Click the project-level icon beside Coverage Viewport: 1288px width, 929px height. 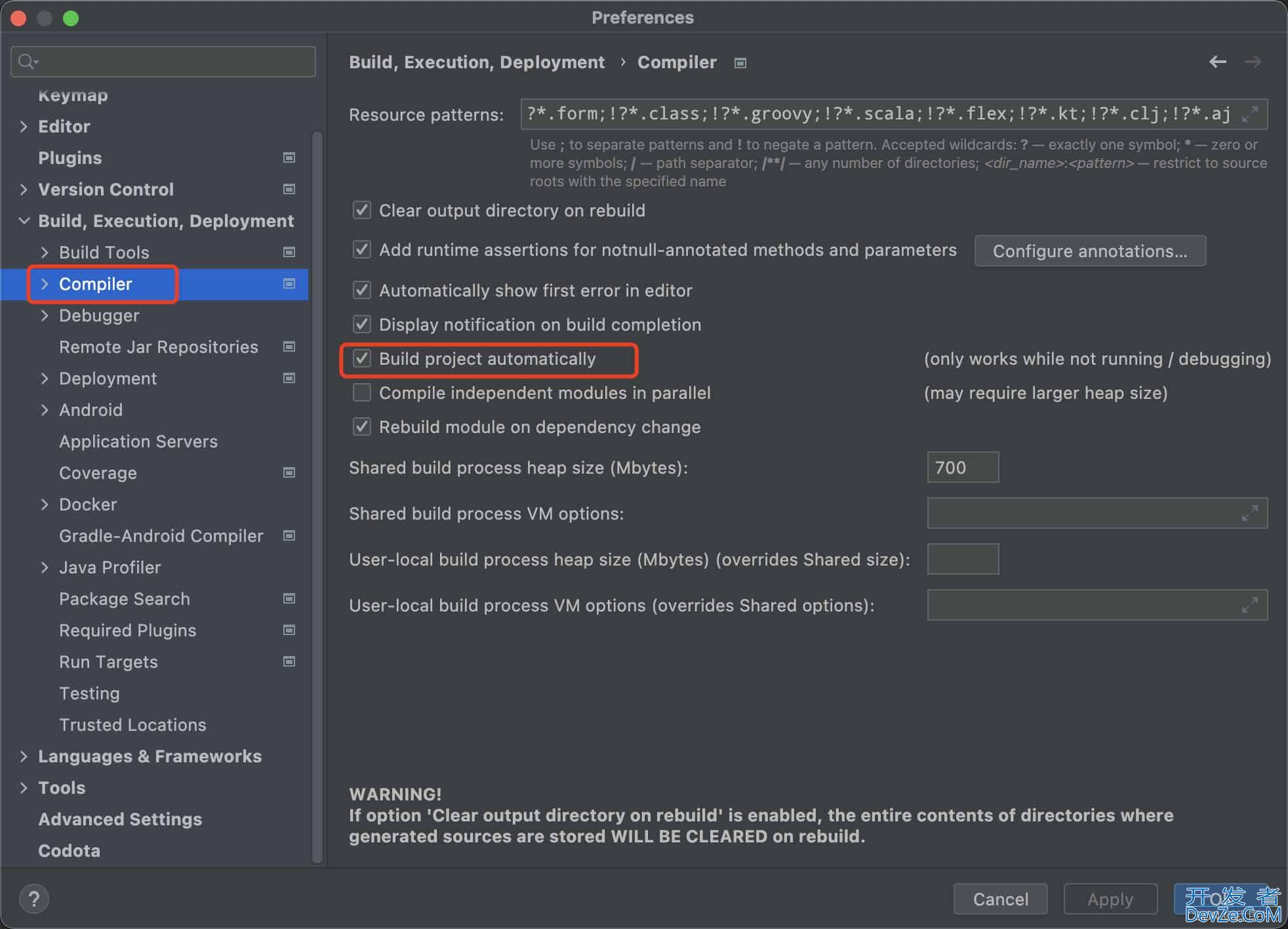[x=289, y=472]
